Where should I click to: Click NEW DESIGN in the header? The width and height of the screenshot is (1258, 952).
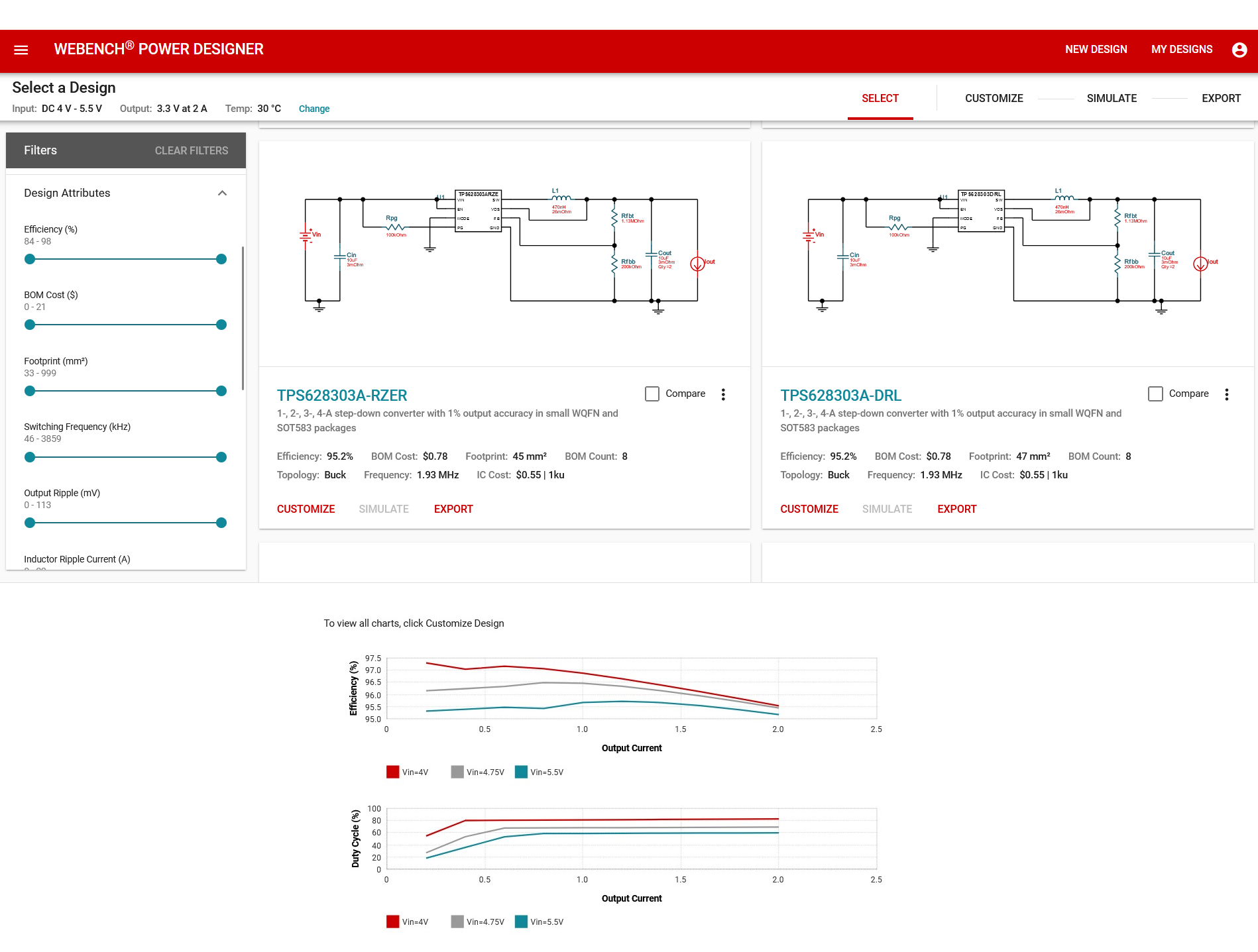pos(1096,49)
